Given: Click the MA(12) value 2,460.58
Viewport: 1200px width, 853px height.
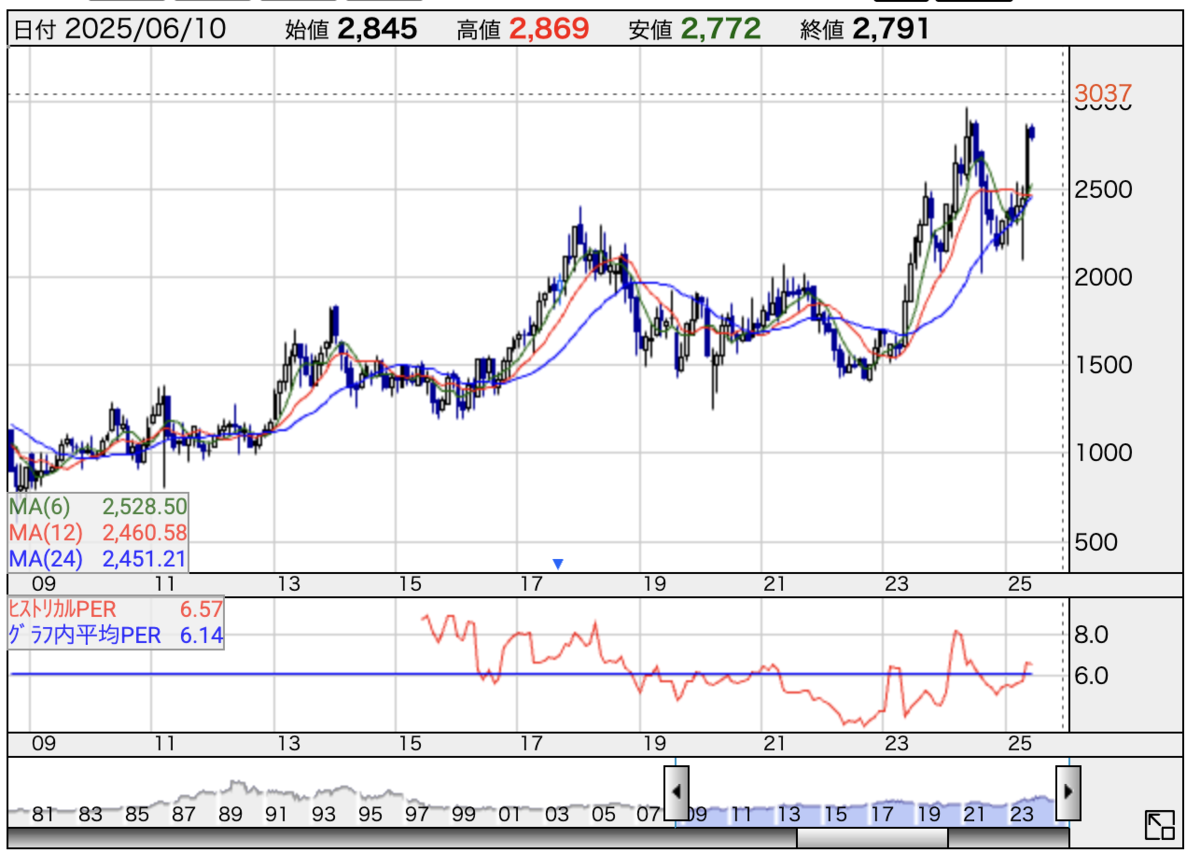Looking at the screenshot, I should [145, 532].
